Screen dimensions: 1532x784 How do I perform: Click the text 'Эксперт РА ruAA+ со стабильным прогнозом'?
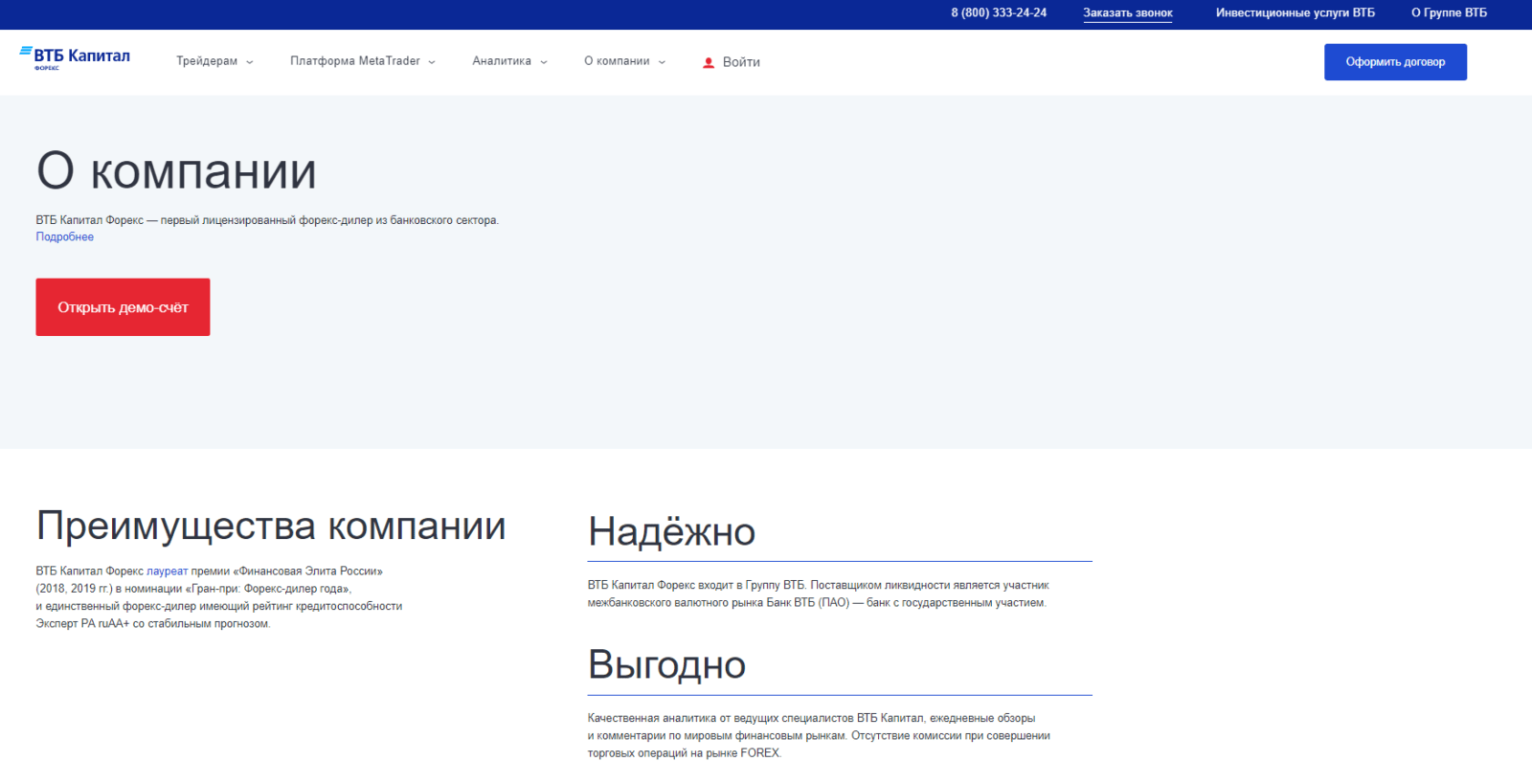pyautogui.click(x=153, y=624)
